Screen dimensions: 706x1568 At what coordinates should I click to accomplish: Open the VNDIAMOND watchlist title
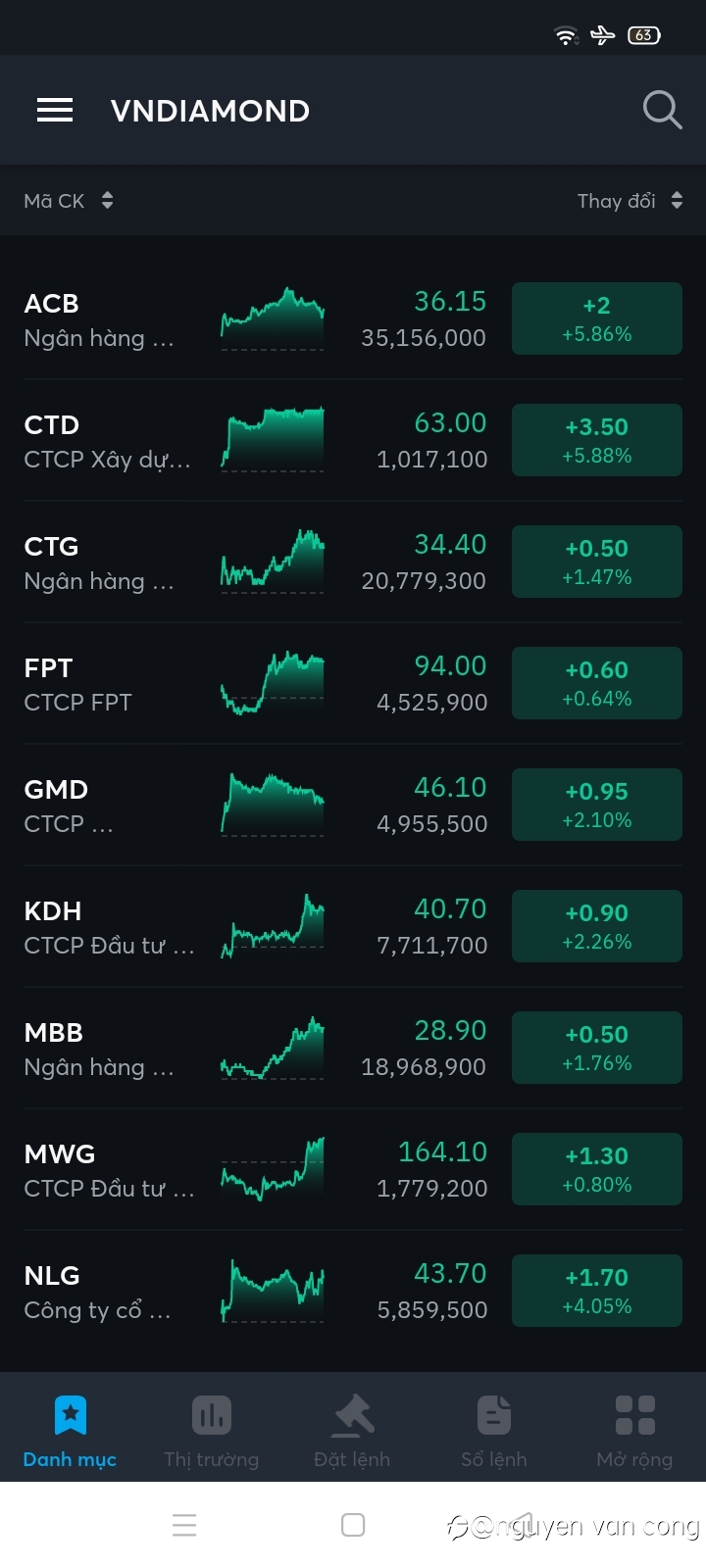point(210,111)
